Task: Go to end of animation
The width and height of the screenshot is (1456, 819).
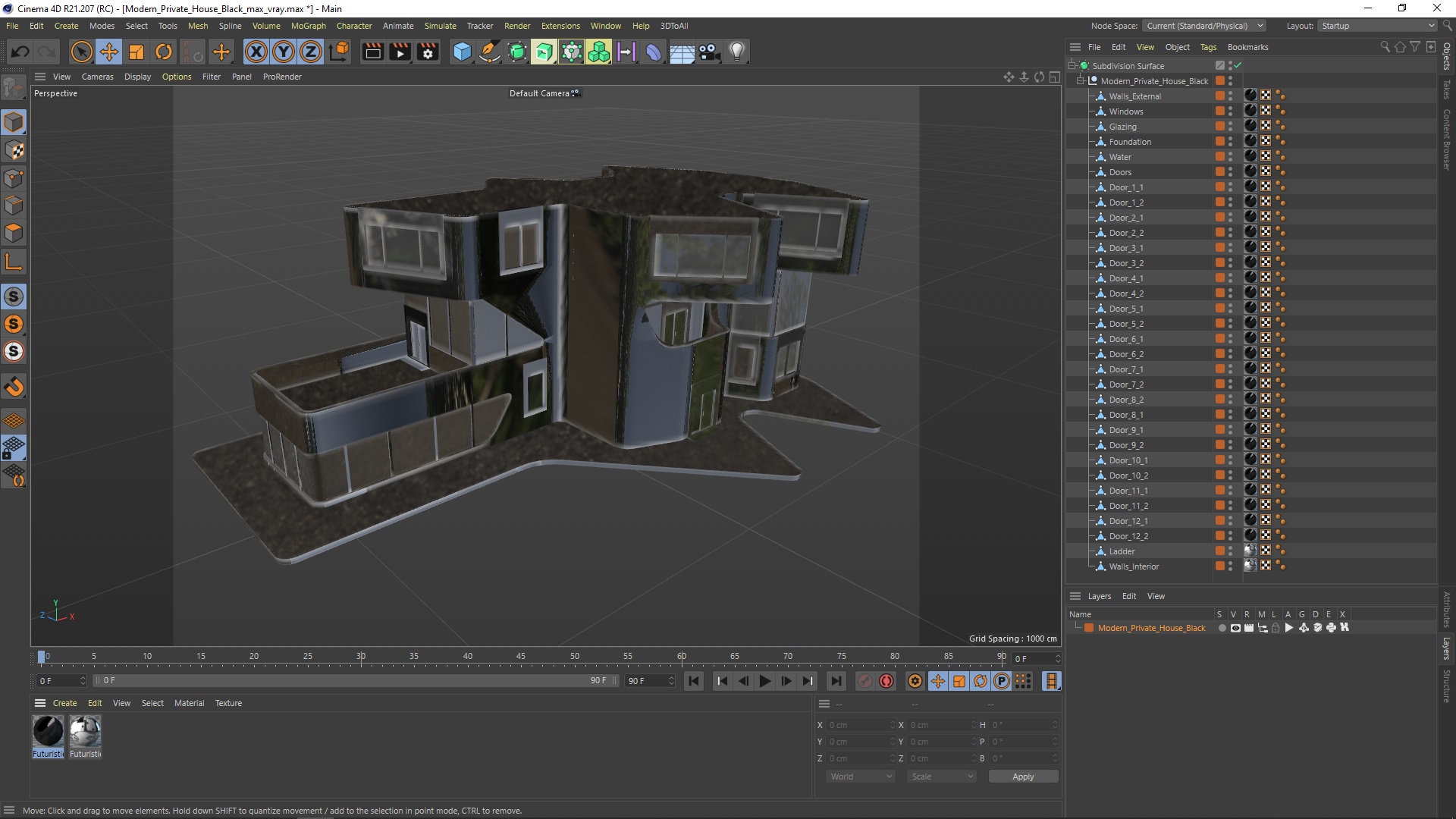Action: click(836, 681)
